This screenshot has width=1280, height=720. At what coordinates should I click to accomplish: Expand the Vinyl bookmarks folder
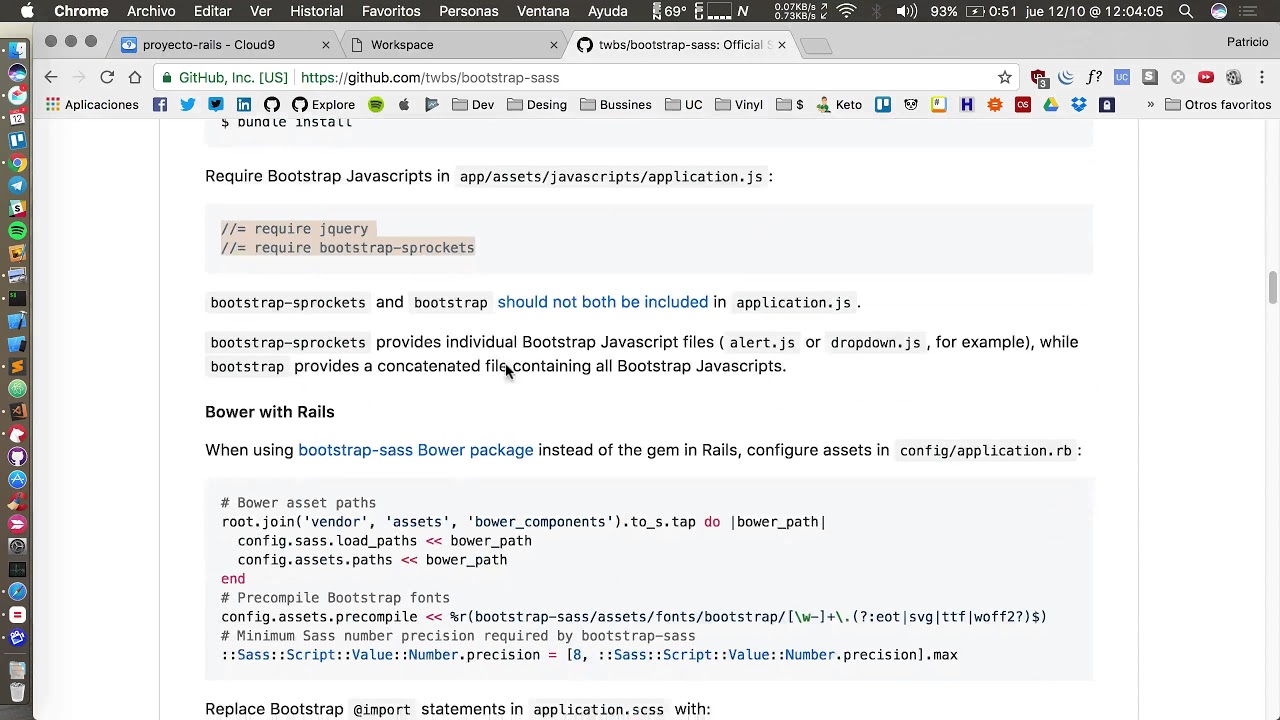coord(739,105)
